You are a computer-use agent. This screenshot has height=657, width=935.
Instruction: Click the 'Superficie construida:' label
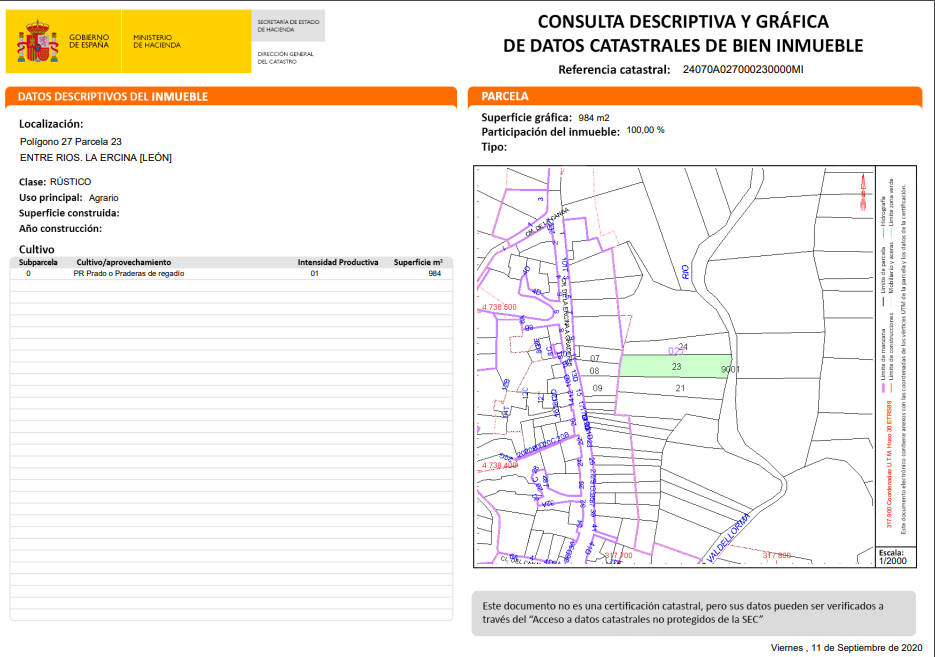(69, 213)
